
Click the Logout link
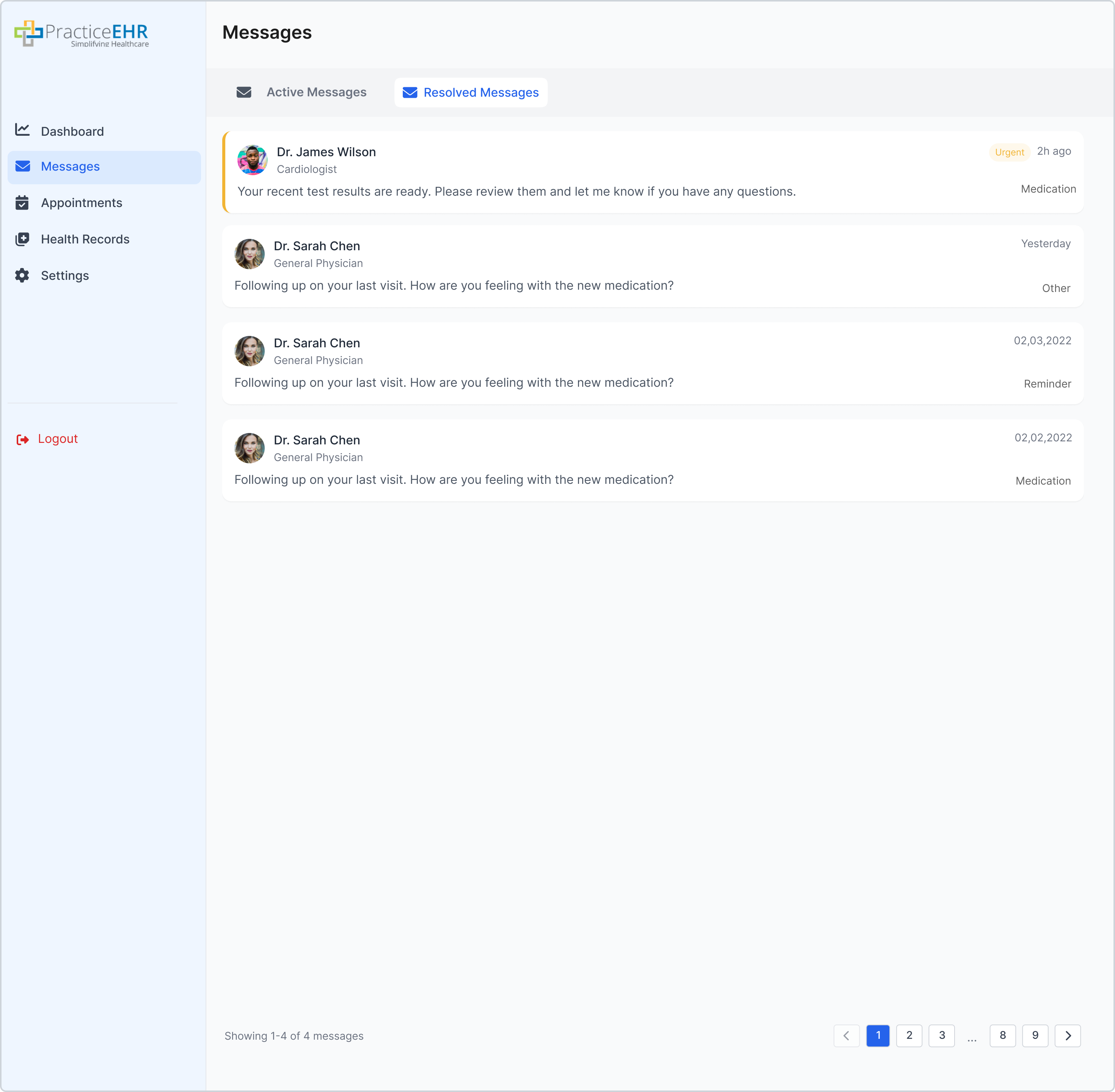pos(57,439)
